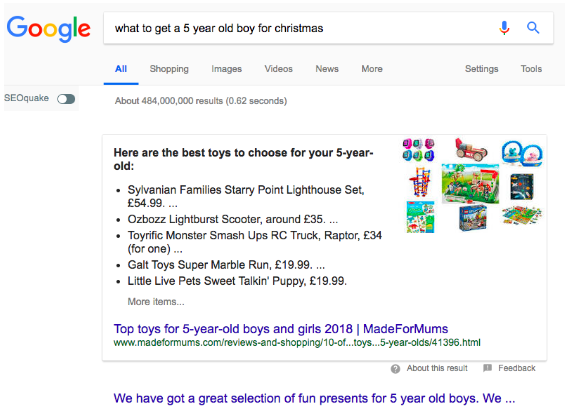Switch to the Images tab
The width and height of the screenshot is (570, 407).
(x=226, y=69)
